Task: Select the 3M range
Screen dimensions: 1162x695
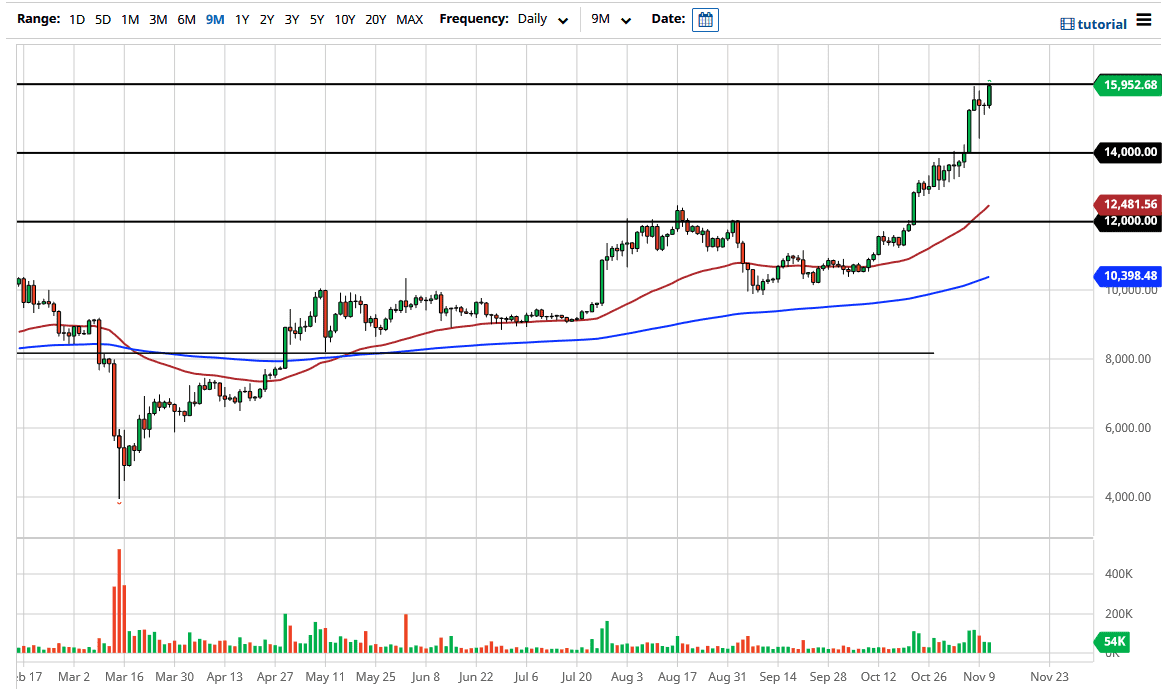Action: tap(157, 18)
